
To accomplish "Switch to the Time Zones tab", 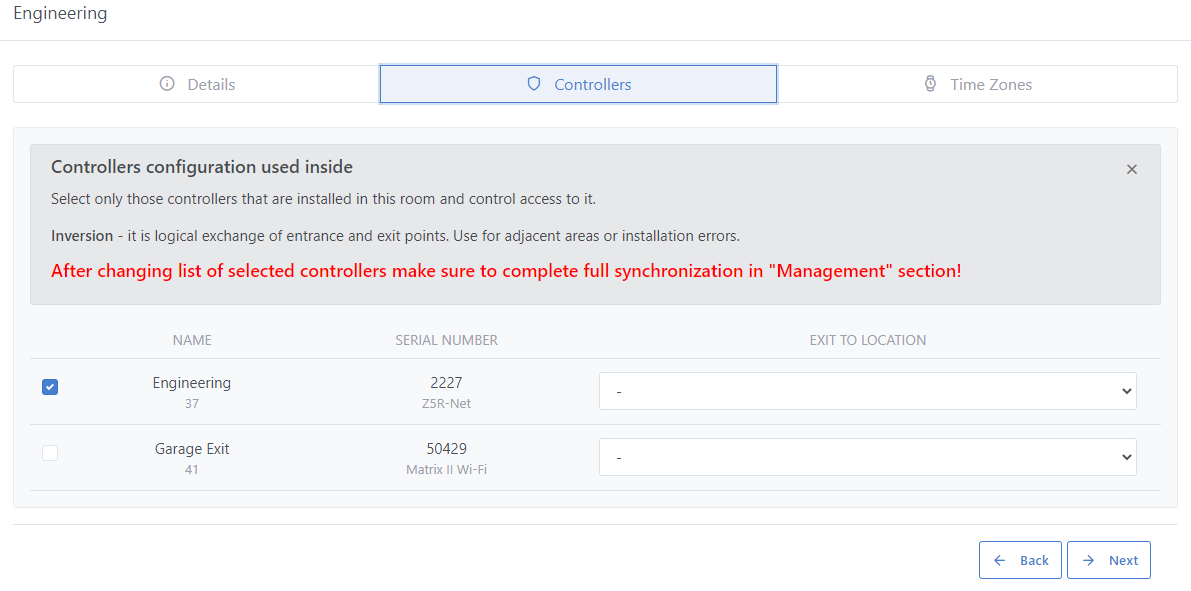I will pyautogui.click(x=990, y=84).
